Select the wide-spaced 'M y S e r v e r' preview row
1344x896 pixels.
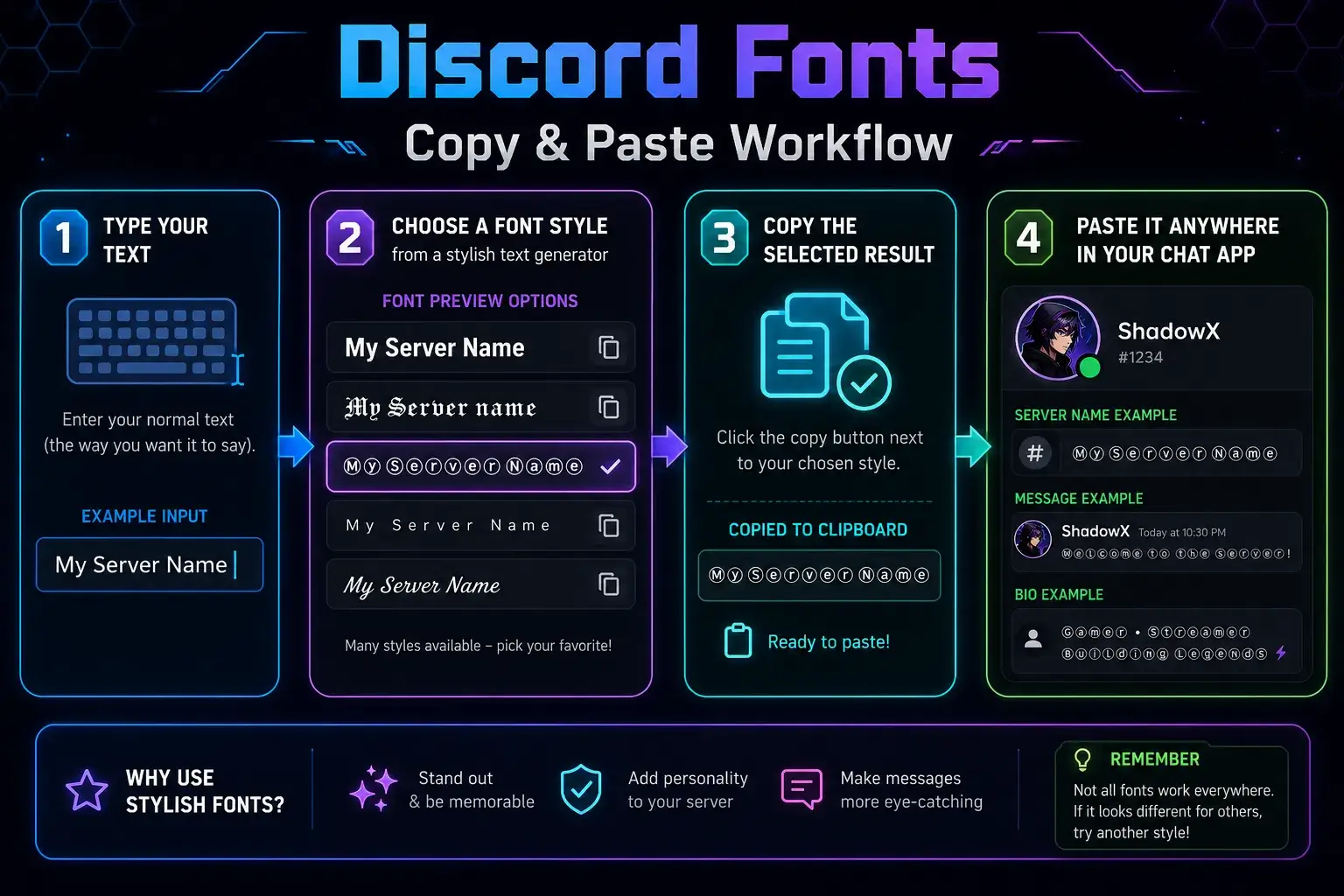click(480, 525)
